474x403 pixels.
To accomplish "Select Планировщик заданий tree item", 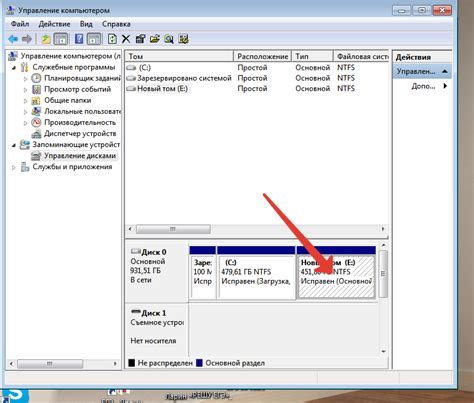I will [82, 78].
